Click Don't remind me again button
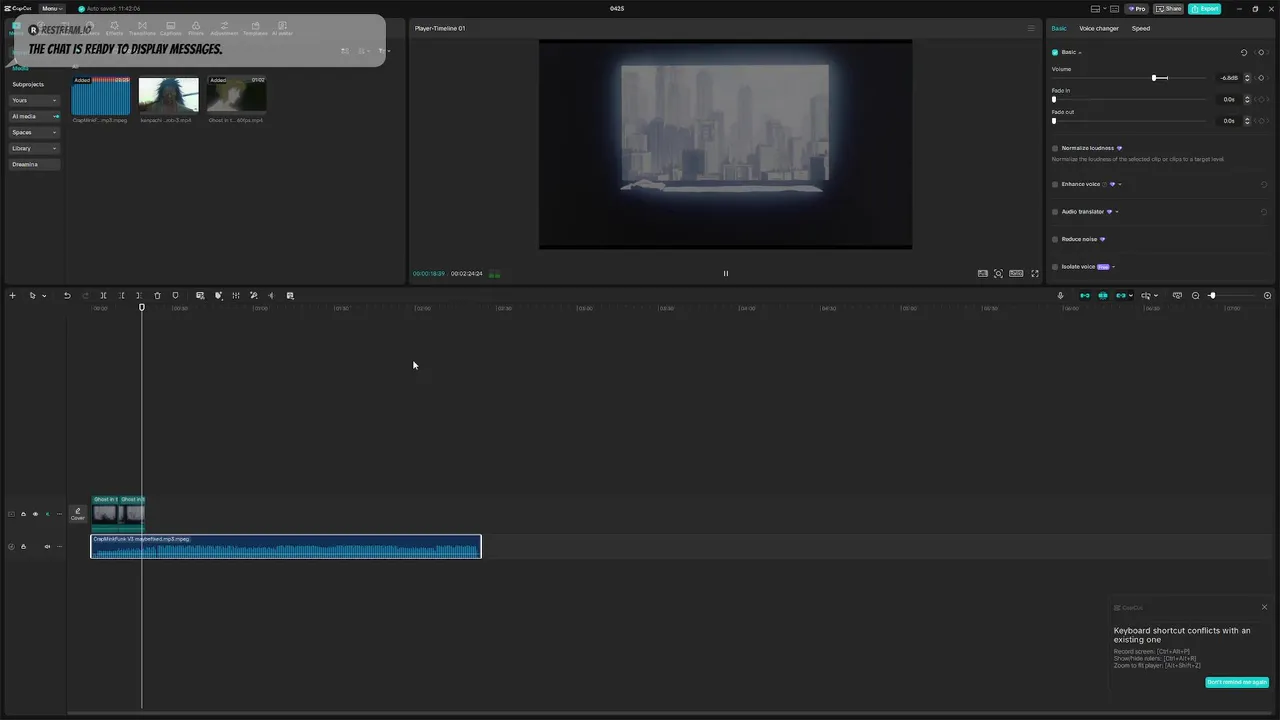 (x=1237, y=682)
